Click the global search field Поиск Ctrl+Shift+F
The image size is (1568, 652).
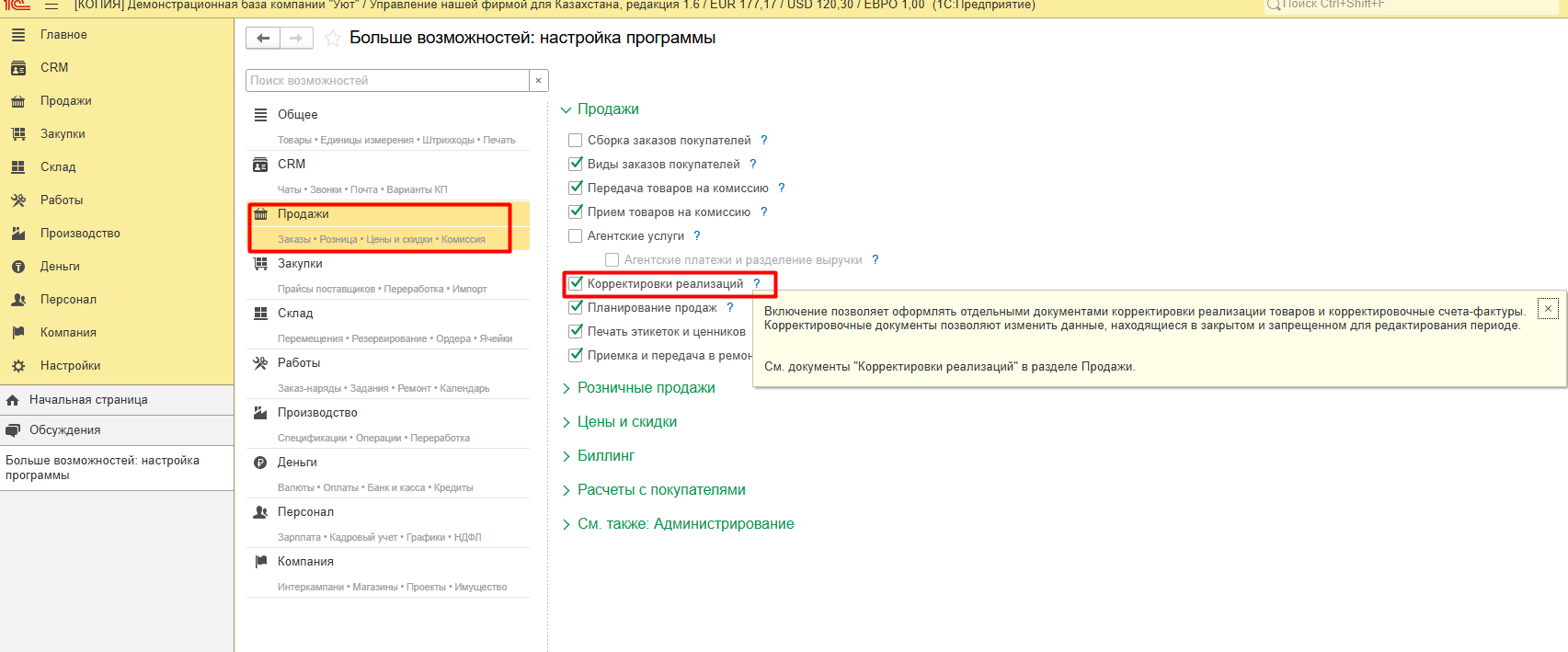pos(1412,6)
